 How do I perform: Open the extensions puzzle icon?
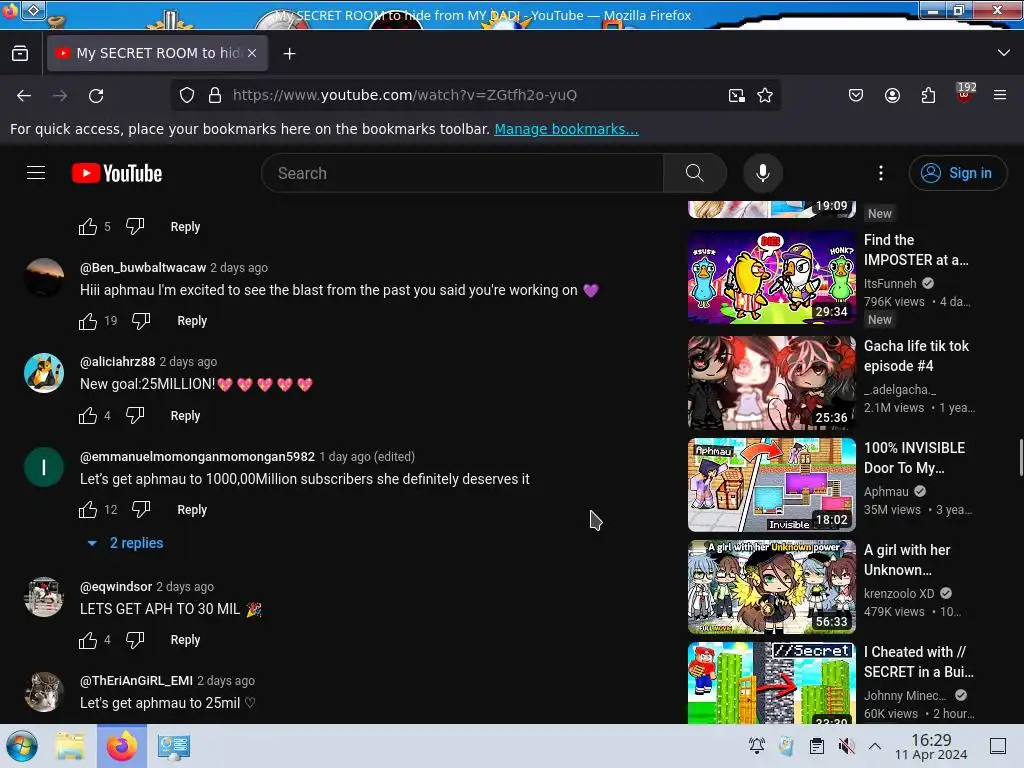(x=928, y=95)
